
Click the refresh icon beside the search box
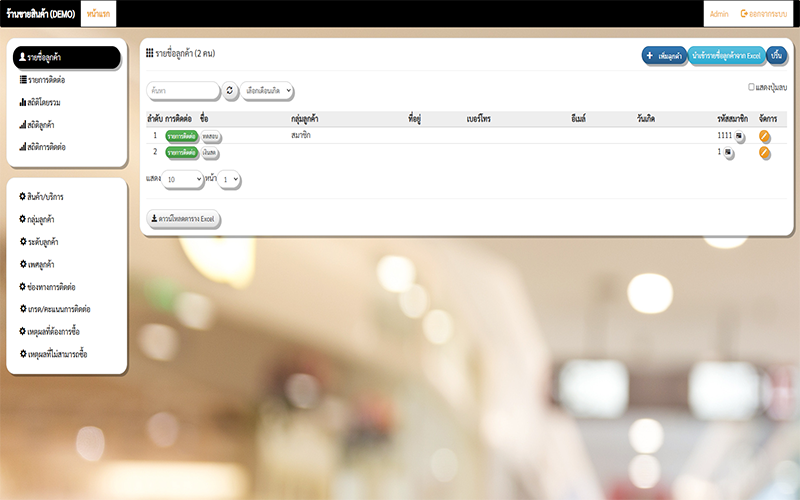230,91
